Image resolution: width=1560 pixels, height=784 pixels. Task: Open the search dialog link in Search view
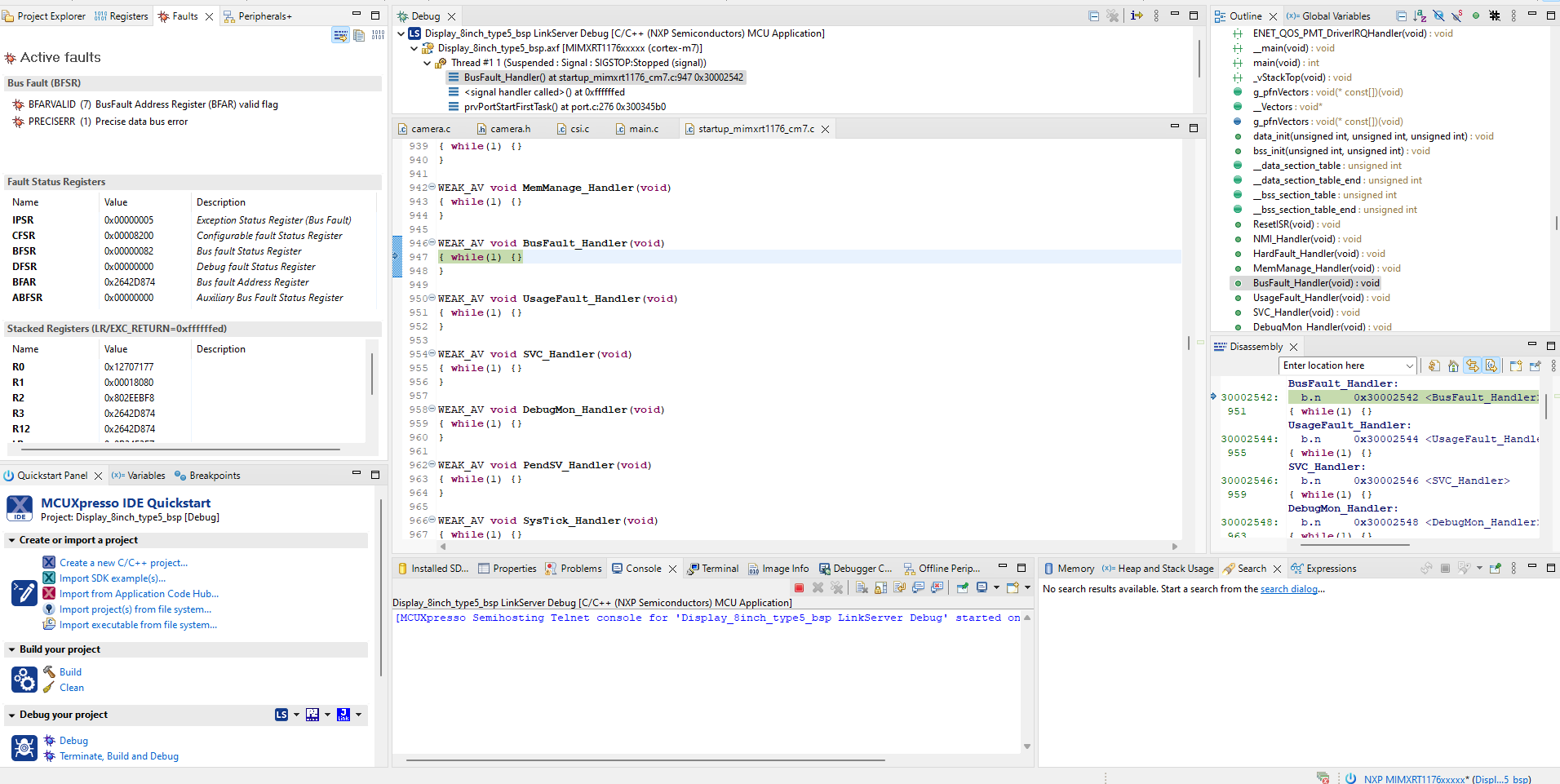[x=1292, y=588]
